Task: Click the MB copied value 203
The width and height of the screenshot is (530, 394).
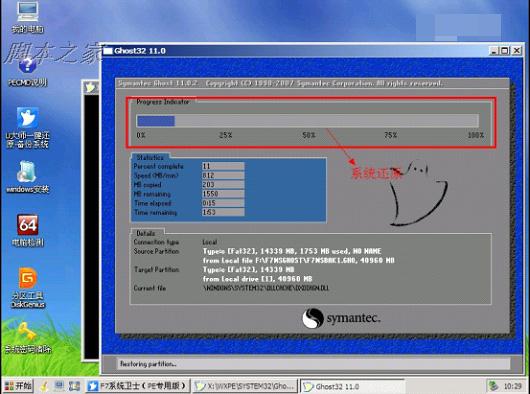Action: coord(223,184)
